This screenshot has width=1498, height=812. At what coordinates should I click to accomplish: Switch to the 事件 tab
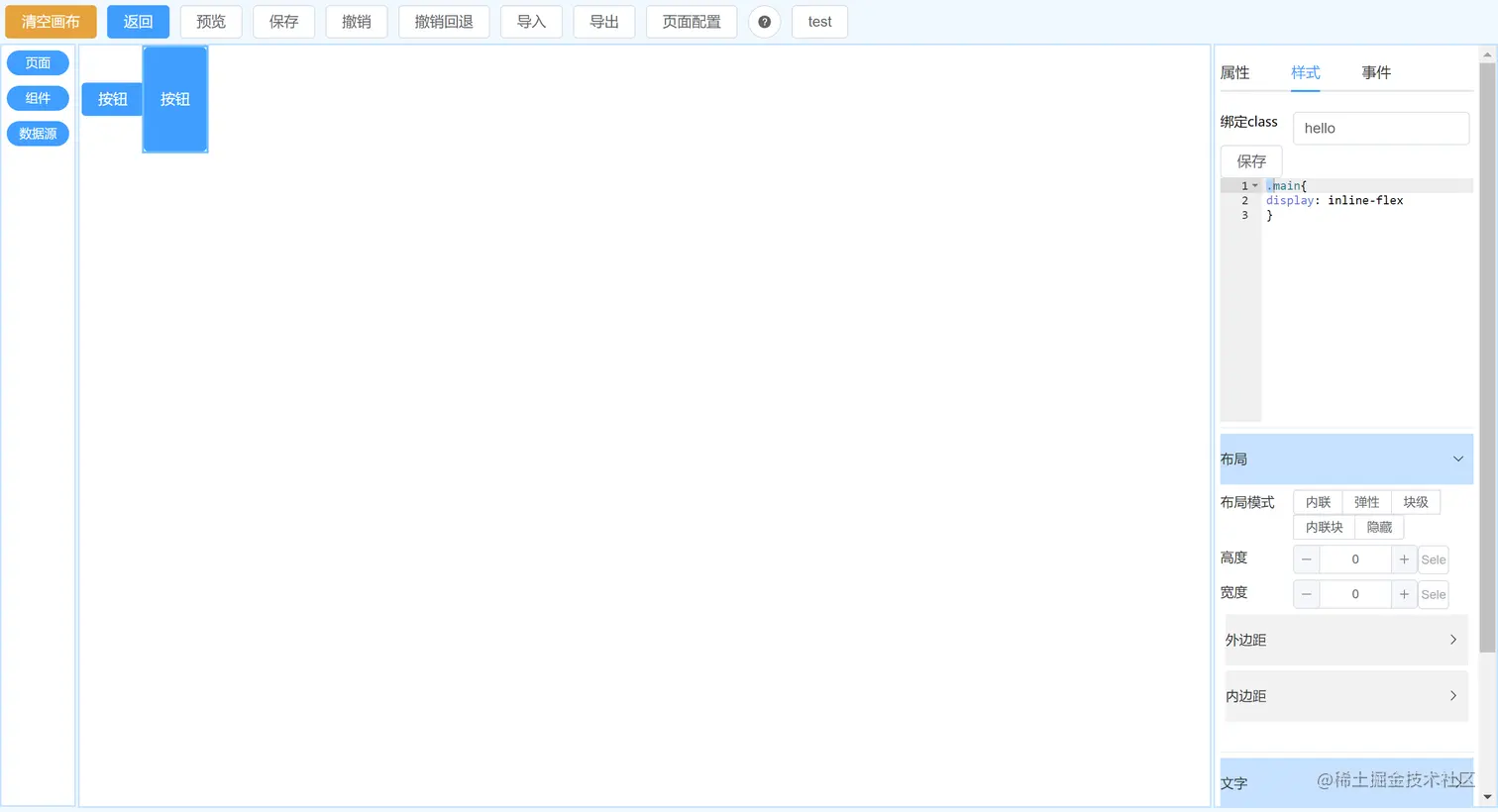1376,72
